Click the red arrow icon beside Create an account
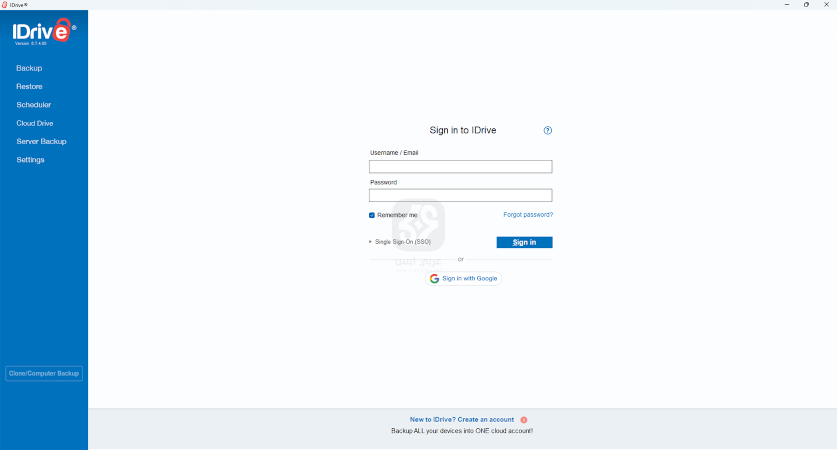The height and width of the screenshot is (450, 837). tap(524, 420)
